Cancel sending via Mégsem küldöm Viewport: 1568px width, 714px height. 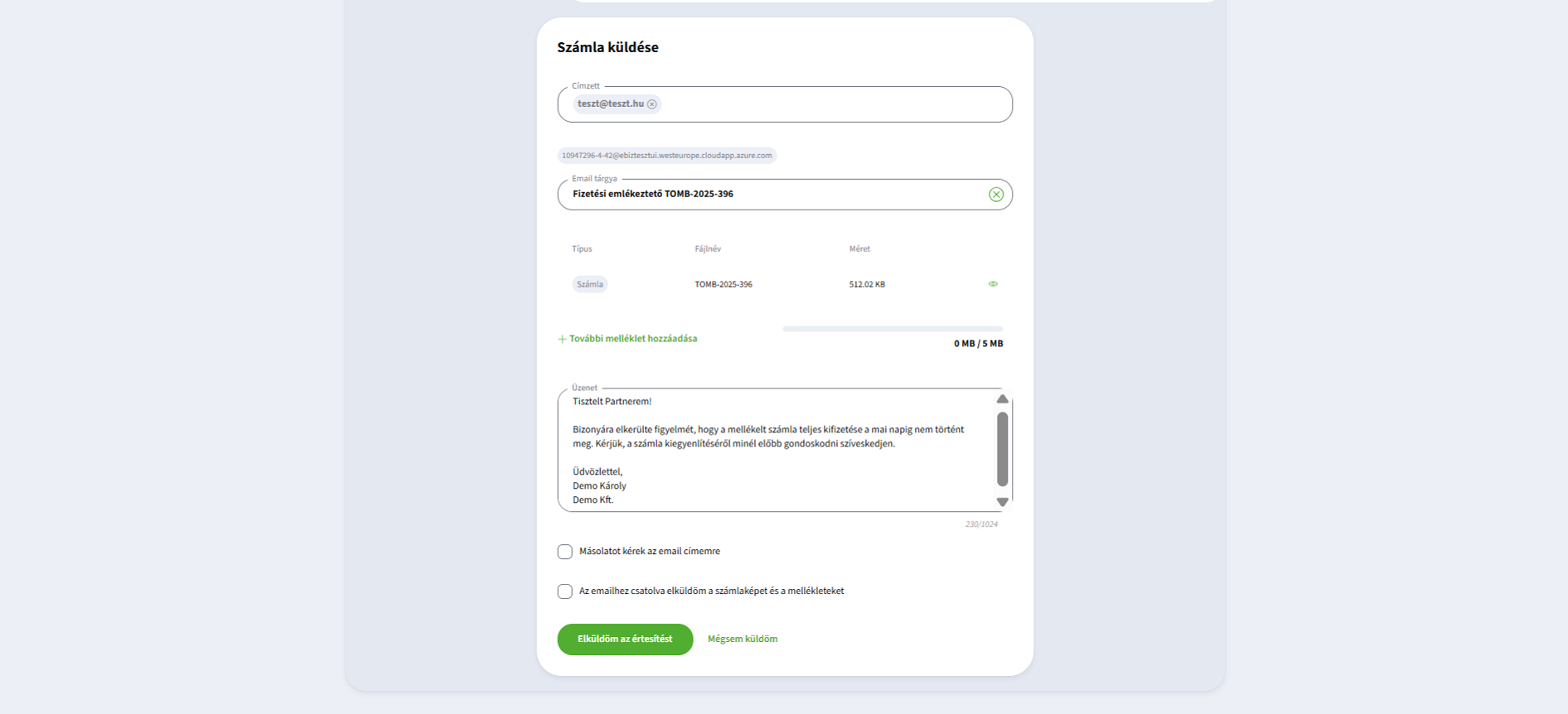[743, 639]
